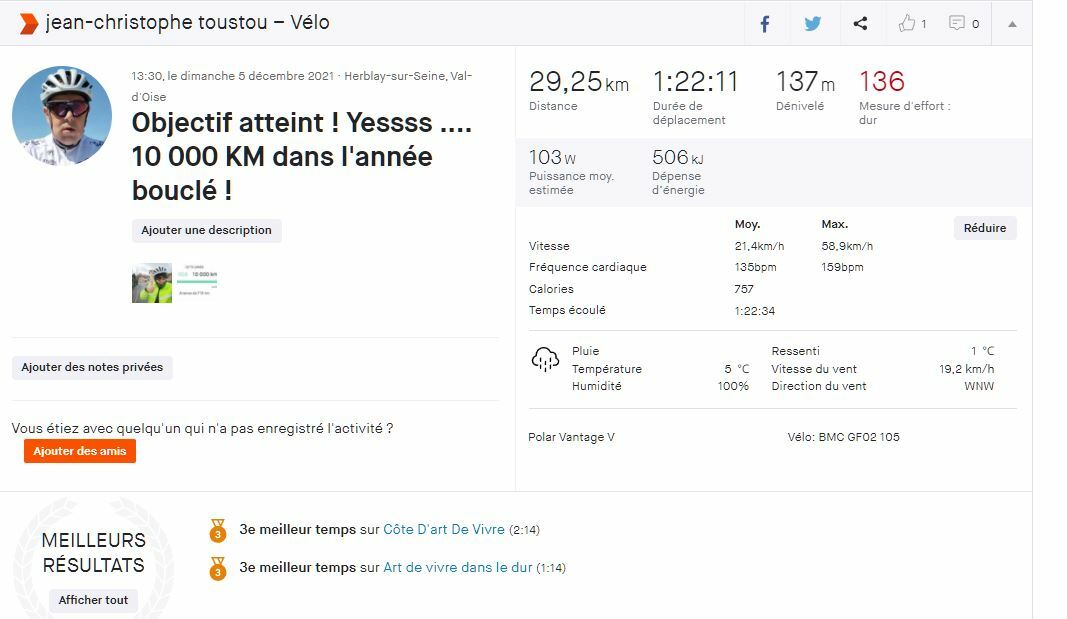Open the Art de vivre dans le dur link
Screen dimensions: 1067x619
457,568
